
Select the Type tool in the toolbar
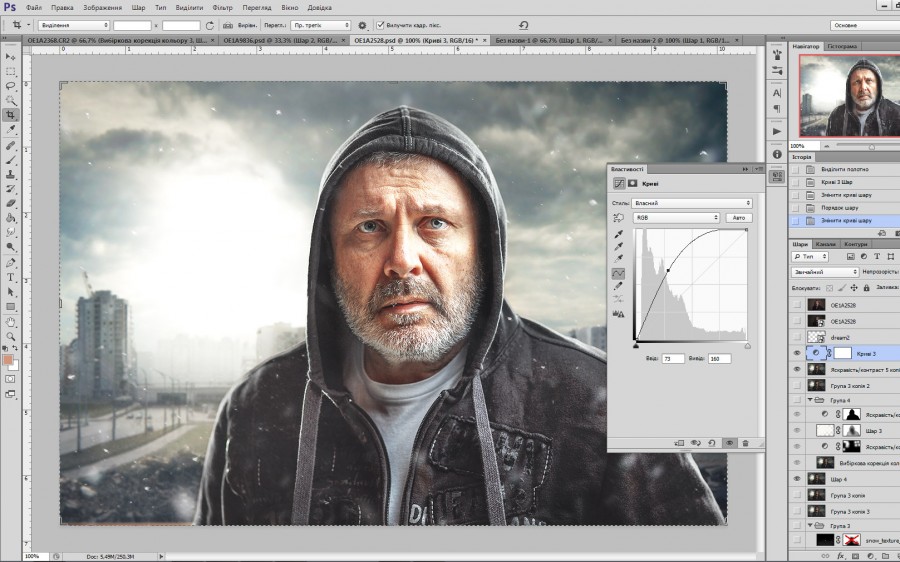[x=11, y=277]
